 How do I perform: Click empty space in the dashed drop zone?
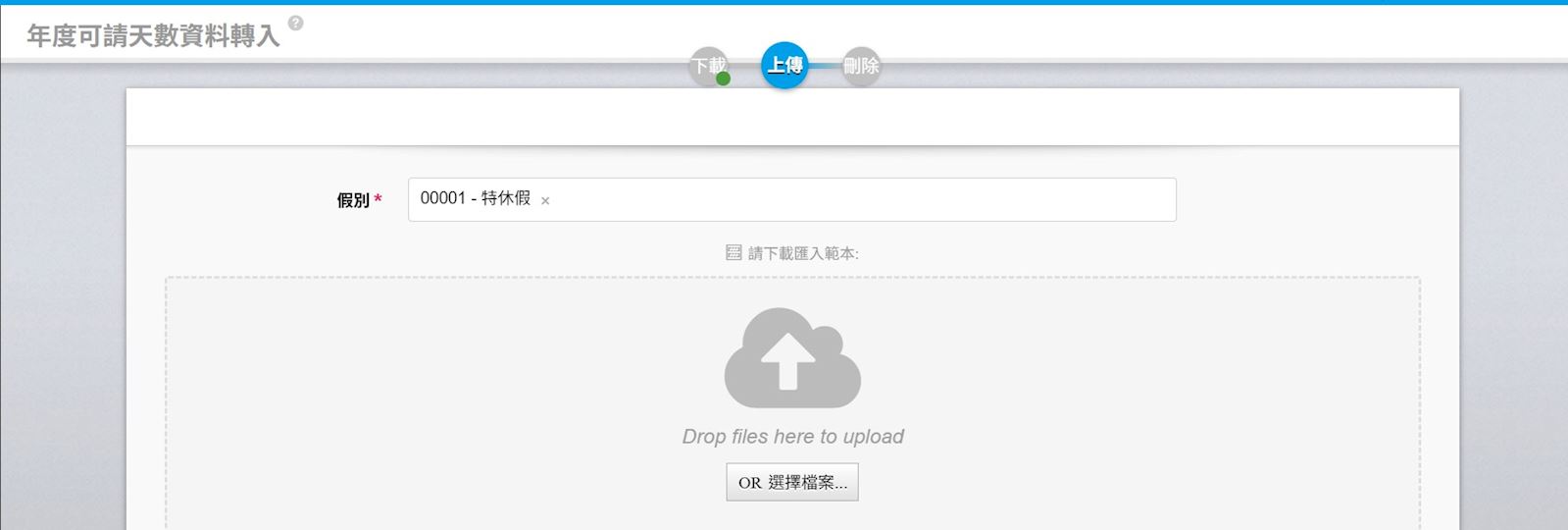pos(392,393)
